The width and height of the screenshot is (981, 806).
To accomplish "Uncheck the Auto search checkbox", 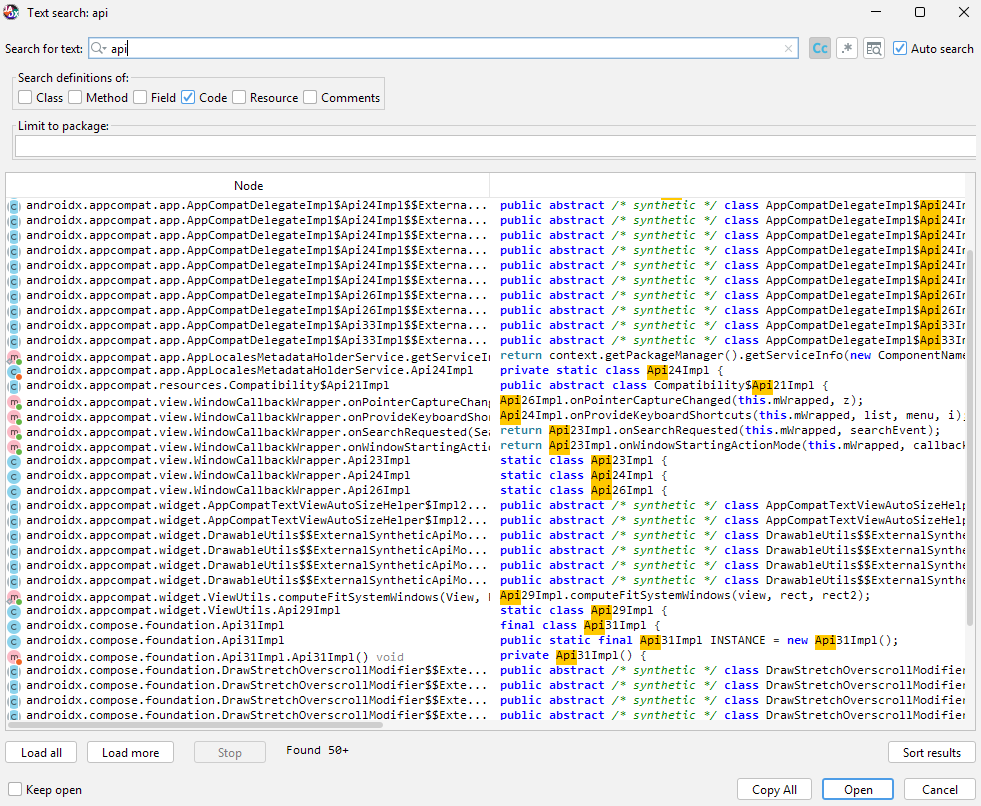I will [900, 48].
